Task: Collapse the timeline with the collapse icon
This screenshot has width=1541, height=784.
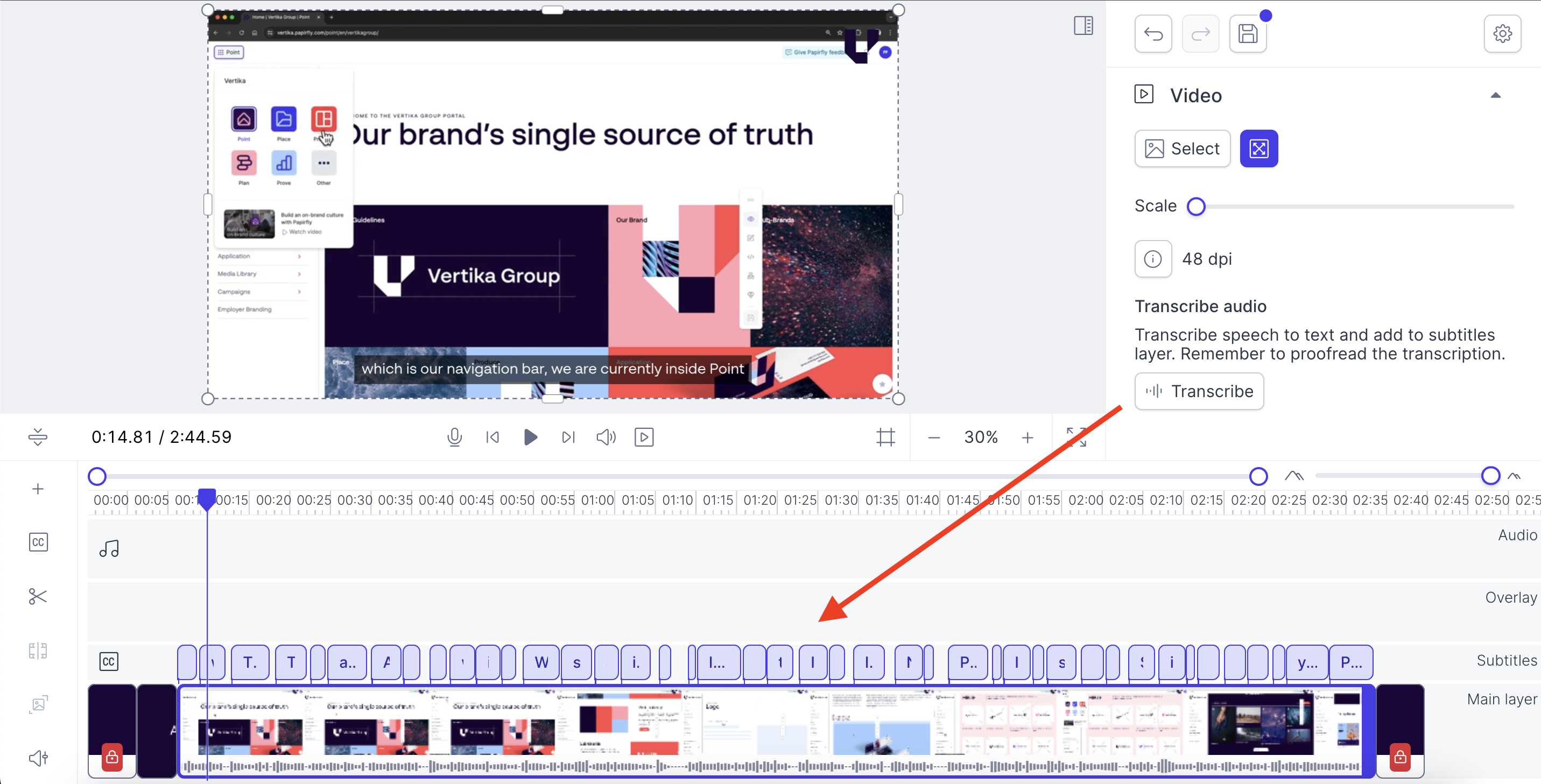Action: [38, 437]
